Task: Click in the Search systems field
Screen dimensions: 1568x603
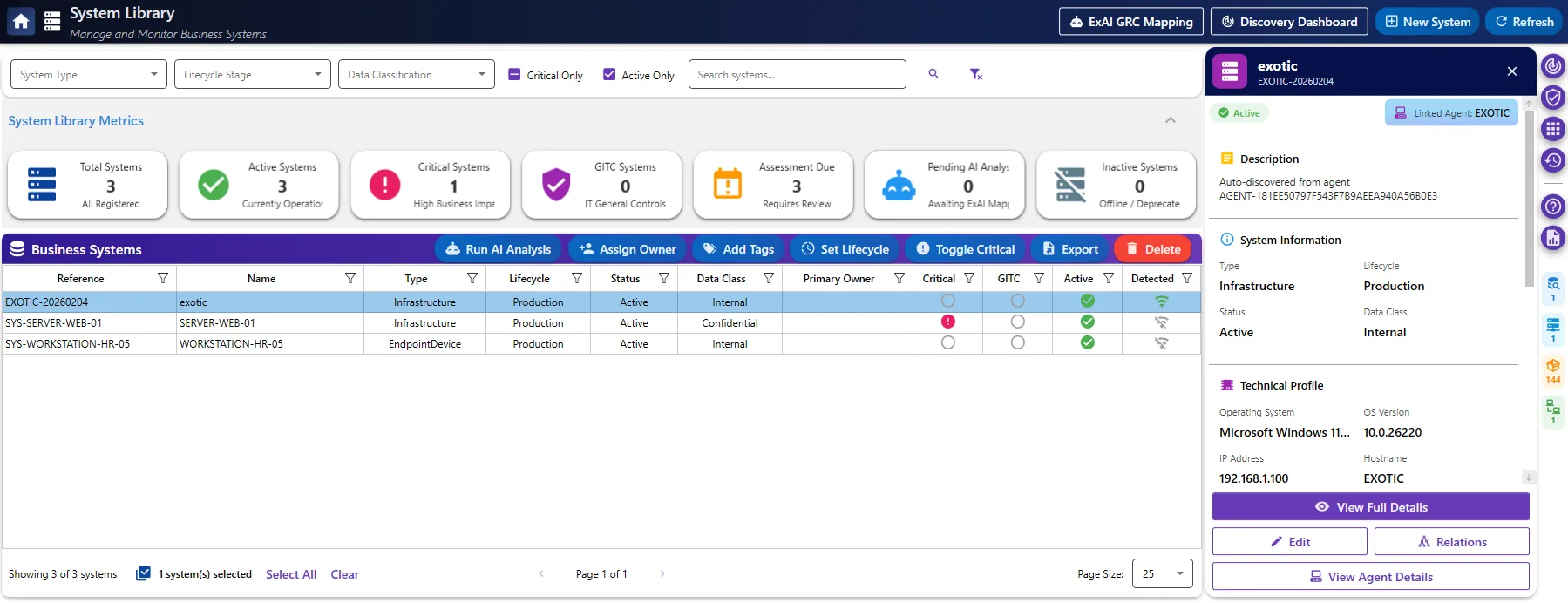Action: click(x=798, y=75)
